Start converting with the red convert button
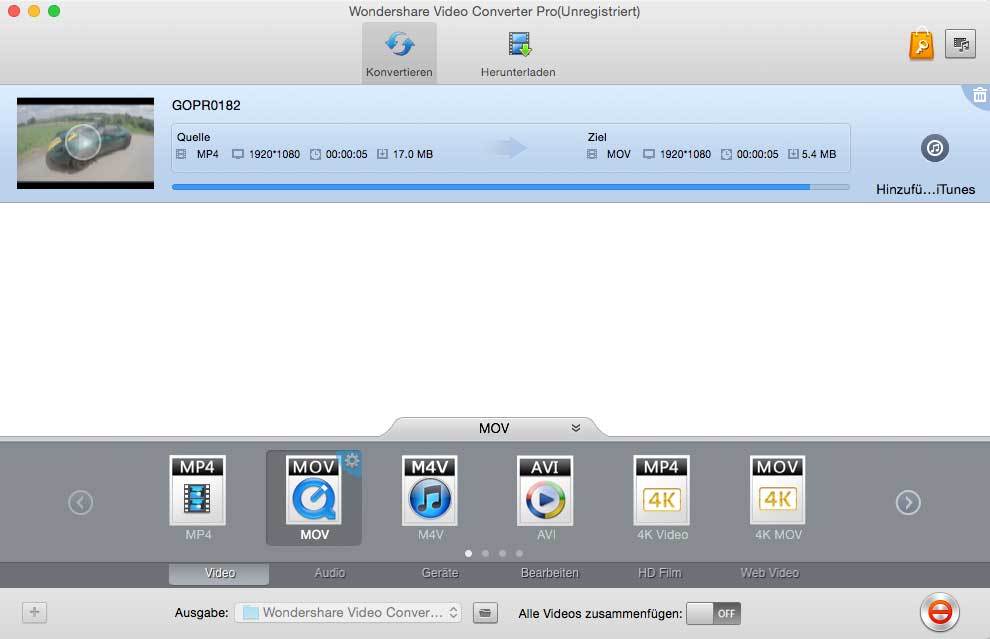Image resolution: width=990 pixels, height=639 pixels. (x=938, y=612)
